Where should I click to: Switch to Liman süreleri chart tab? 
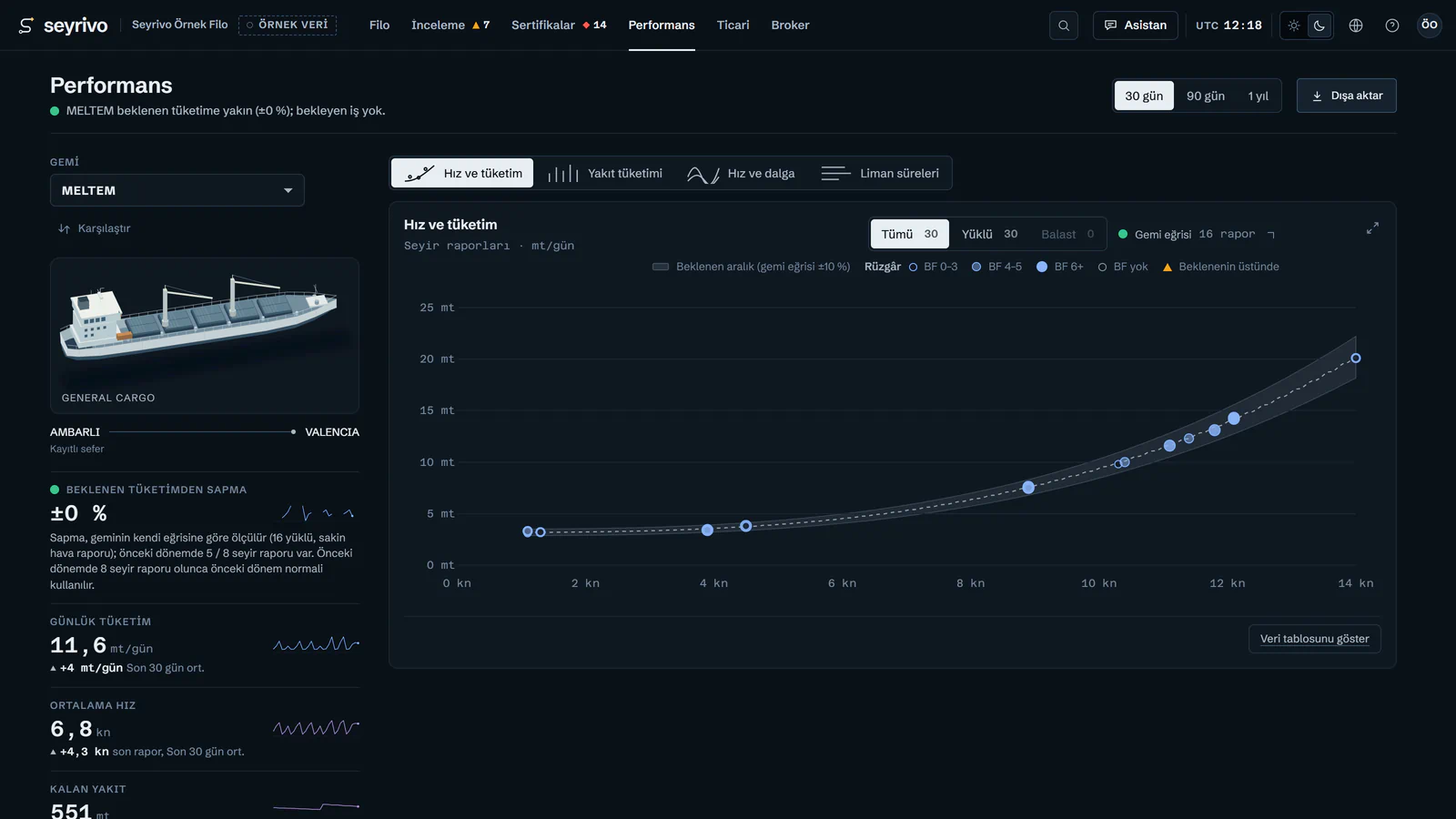click(880, 173)
